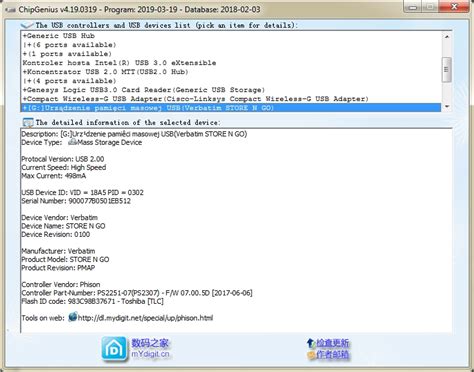
Task: Click the 检查更新 check update link
Action: [332, 343]
